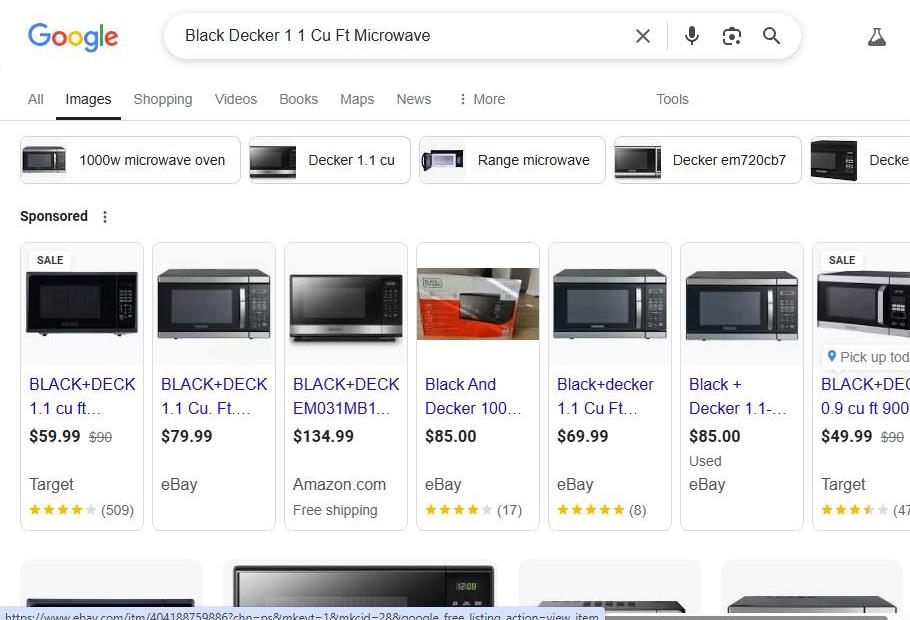The image size is (910, 620).
Task: Open the $69.99 eBay microwave image
Action: 610,303
